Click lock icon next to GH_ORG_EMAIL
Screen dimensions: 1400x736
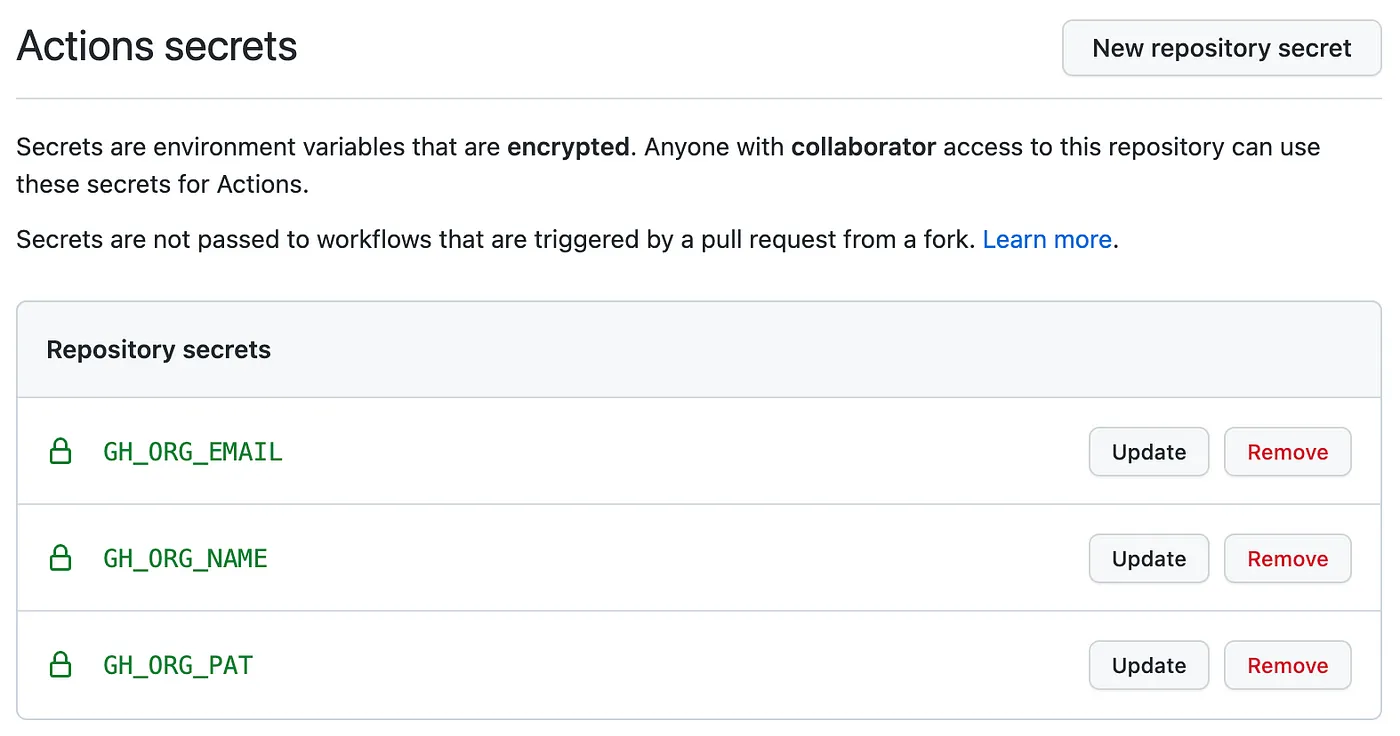tap(61, 452)
